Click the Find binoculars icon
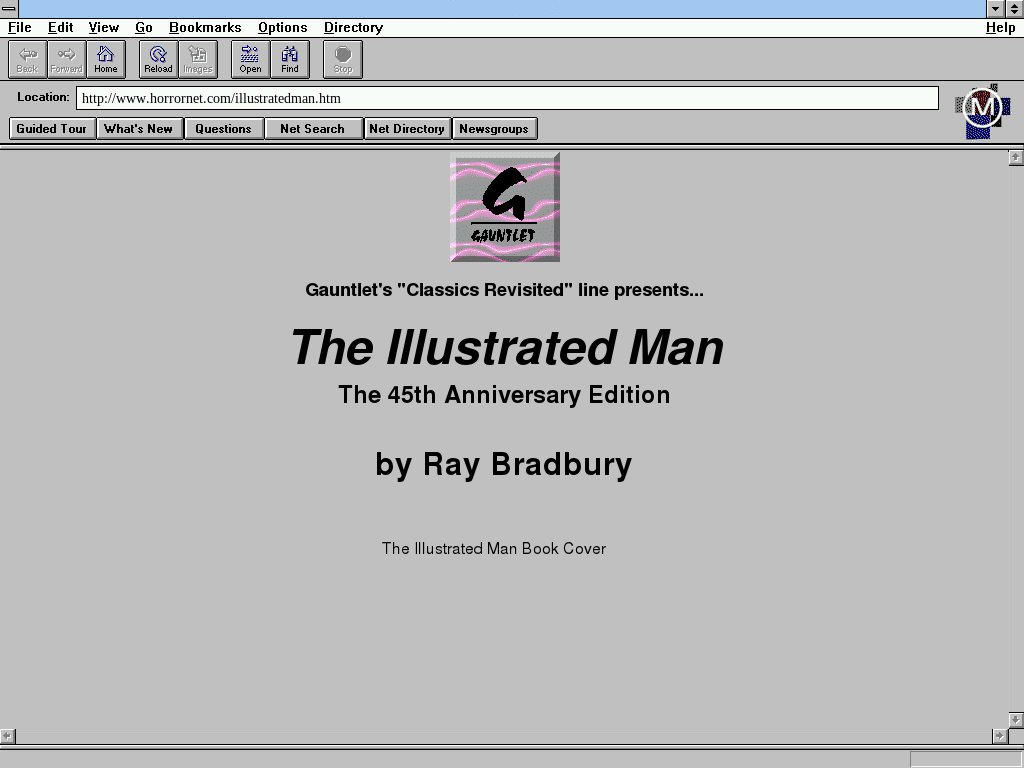 pos(290,59)
